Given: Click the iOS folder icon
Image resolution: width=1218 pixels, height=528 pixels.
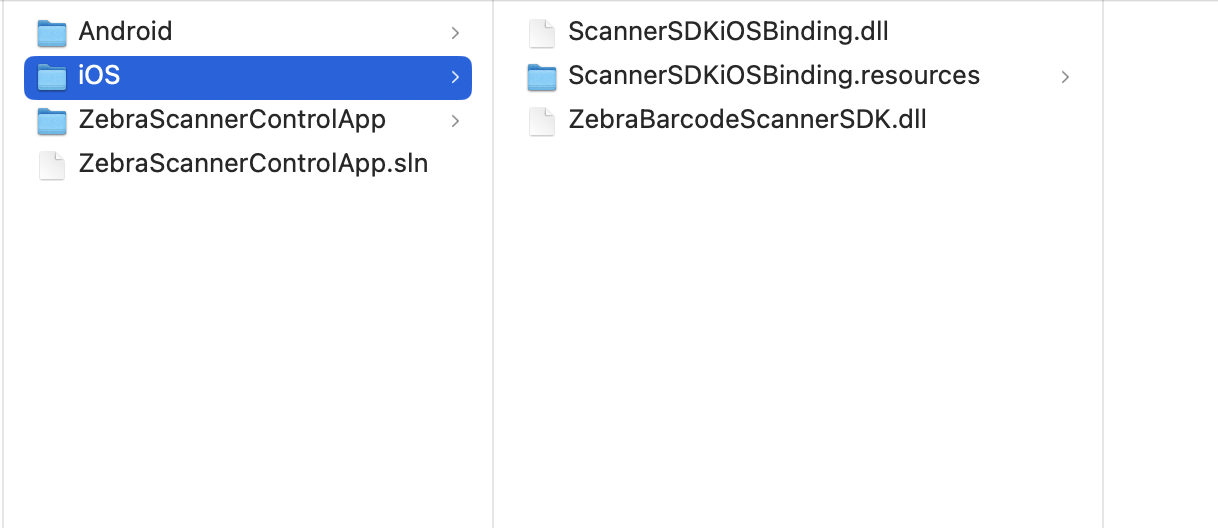Looking at the screenshot, I should (x=51, y=77).
